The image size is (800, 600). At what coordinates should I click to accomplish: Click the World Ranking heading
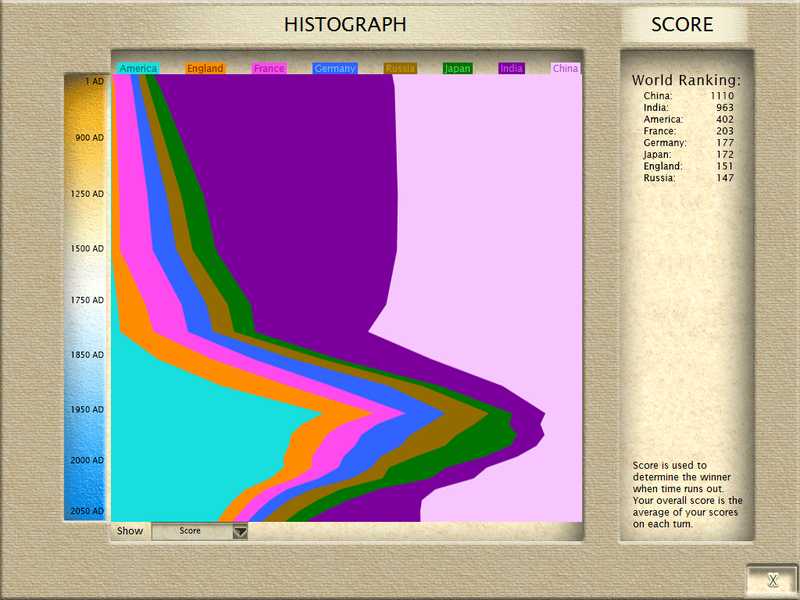[686, 80]
